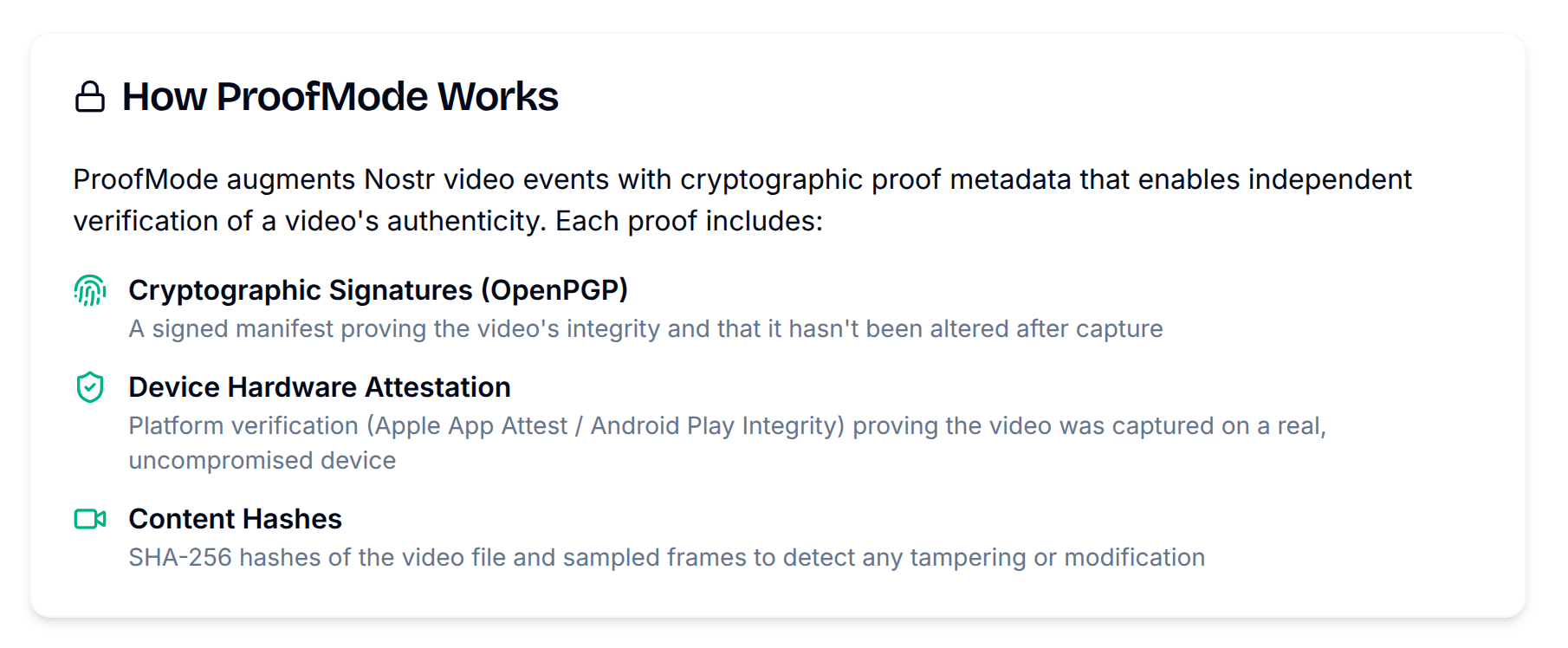Viewport: 1568px width, 648px height.
Task: Select the "Content Hashes" title
Action: pos(235,519)
